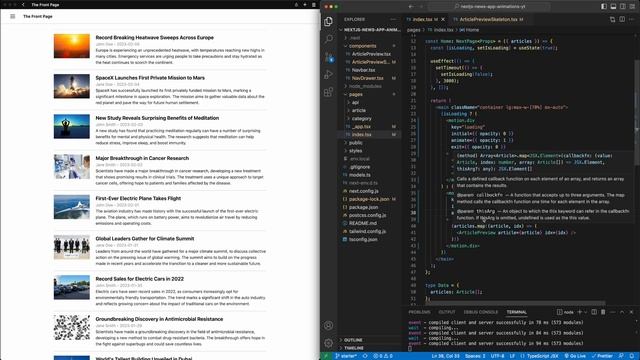Split the editor to the right
The image size is (640, 360).
pos(622,19)
